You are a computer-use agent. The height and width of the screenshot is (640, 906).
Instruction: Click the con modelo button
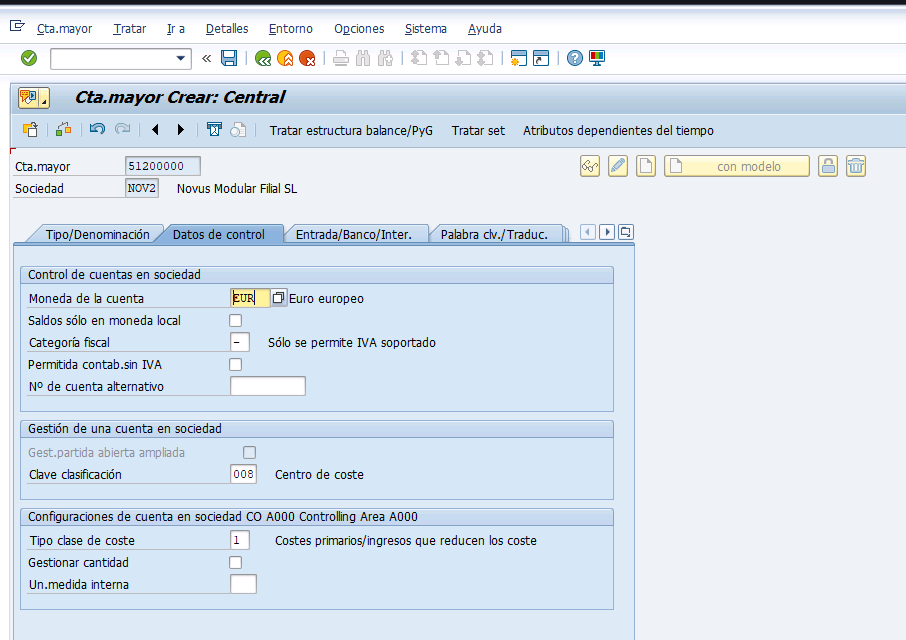(737, 166)
